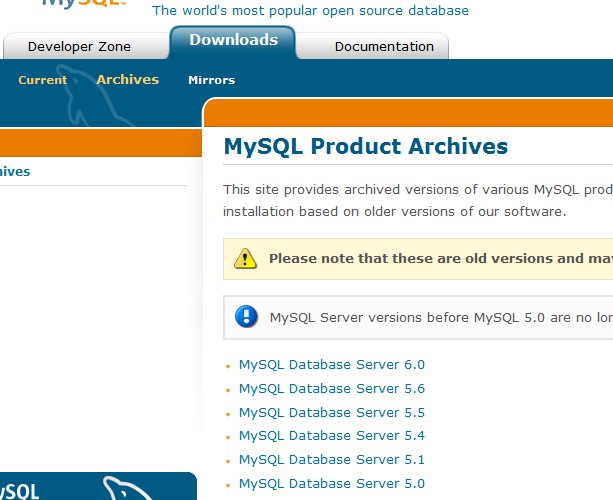Click the MySQL Product Archives heading
This screenshot has width=613, height=500.
[366, 147]
